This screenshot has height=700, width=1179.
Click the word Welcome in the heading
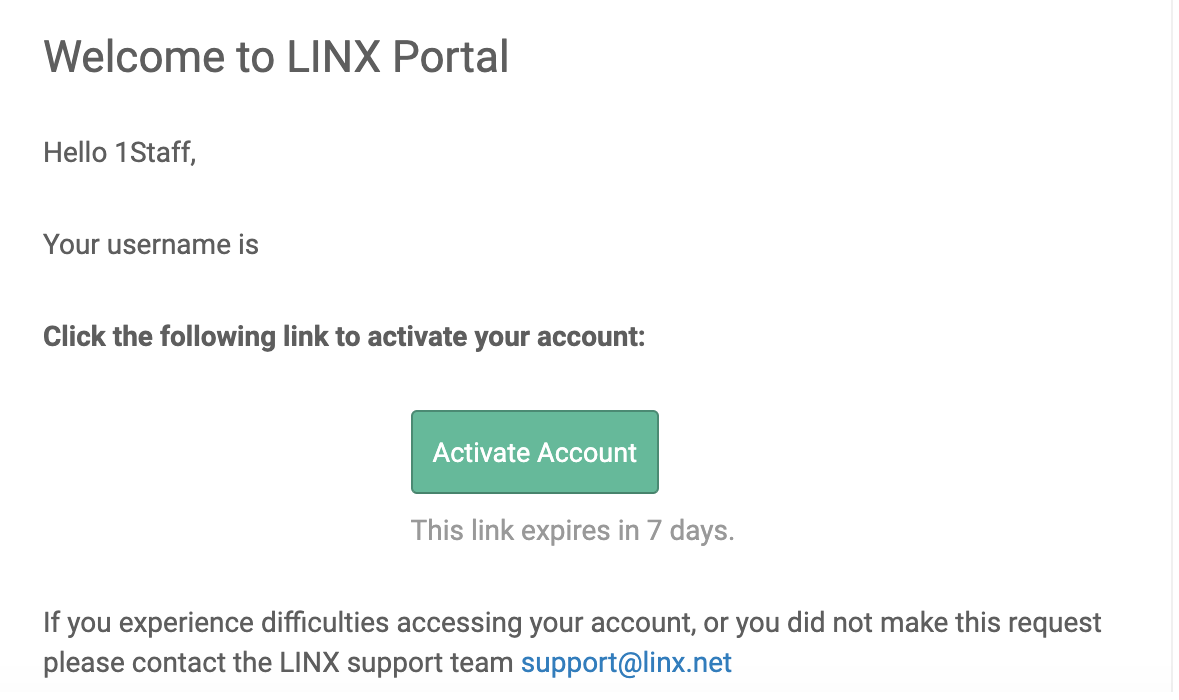coord(134,56)
